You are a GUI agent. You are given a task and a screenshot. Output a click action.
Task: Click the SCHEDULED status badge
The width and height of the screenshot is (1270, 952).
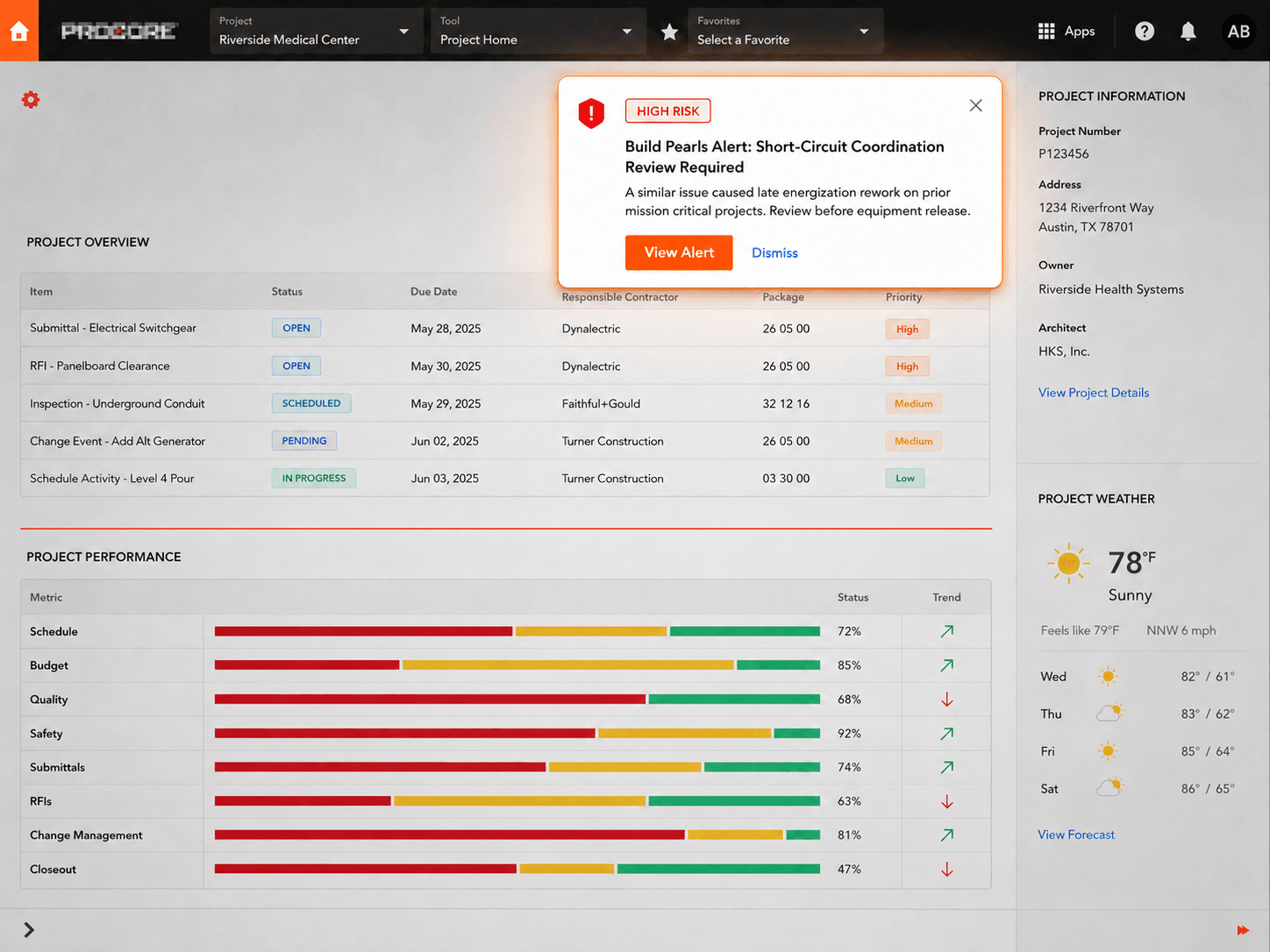pos(311,403)
